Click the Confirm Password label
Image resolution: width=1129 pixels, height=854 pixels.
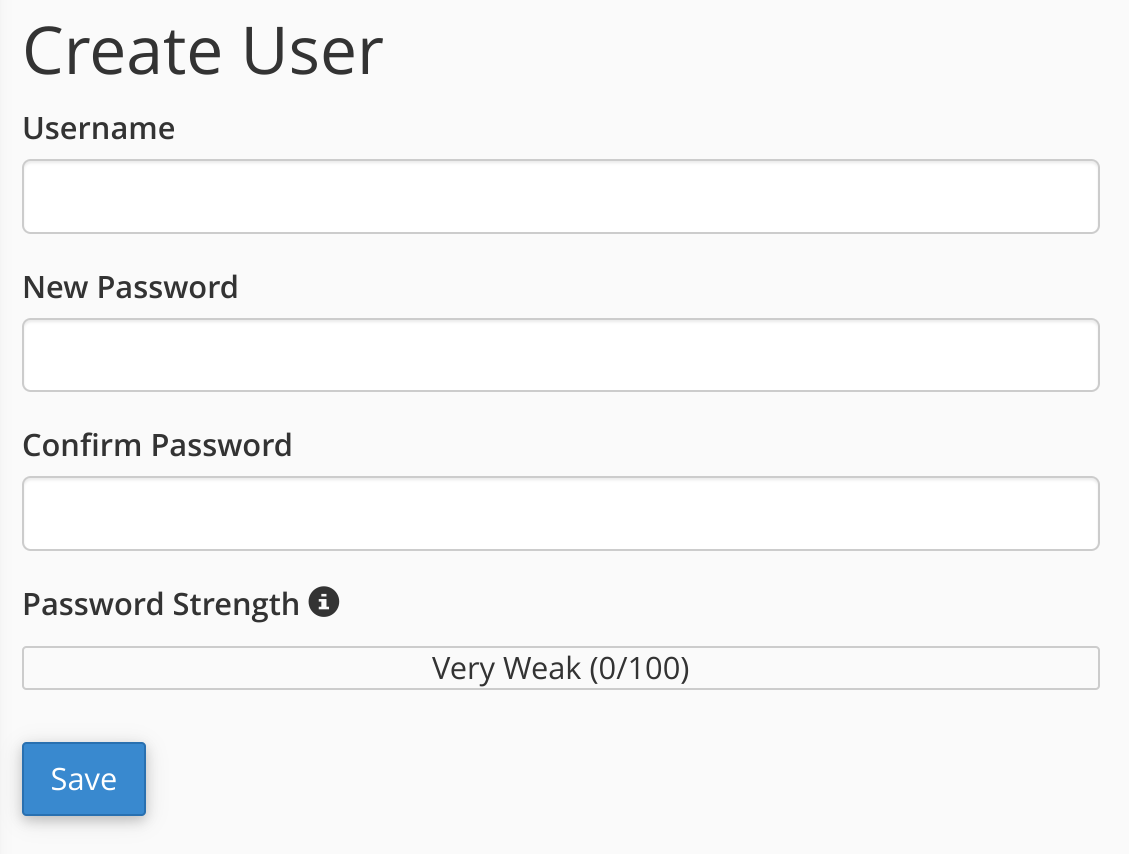point(157,445)
